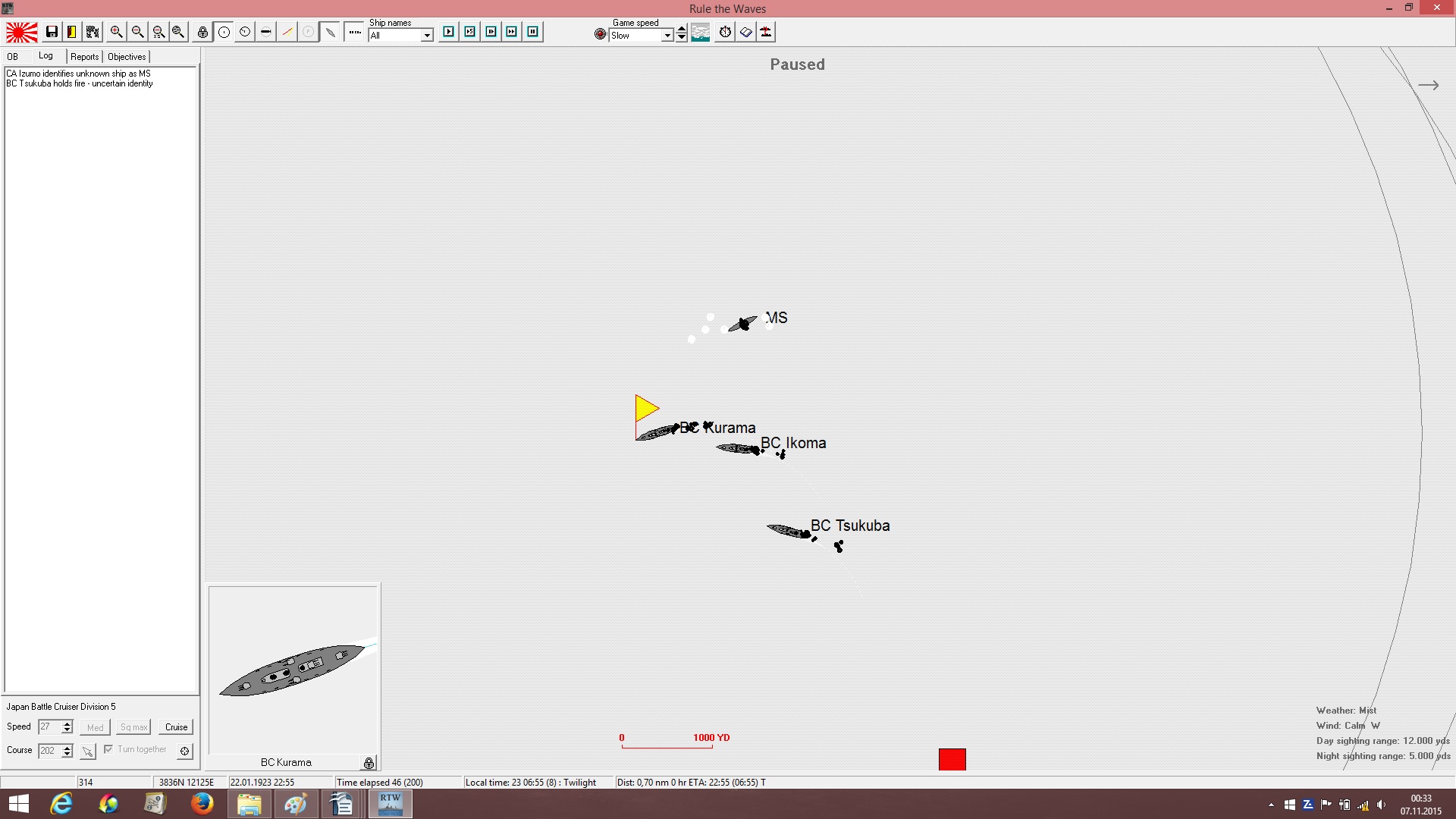Click the save game floppy disk icon

tap(52, 32)
